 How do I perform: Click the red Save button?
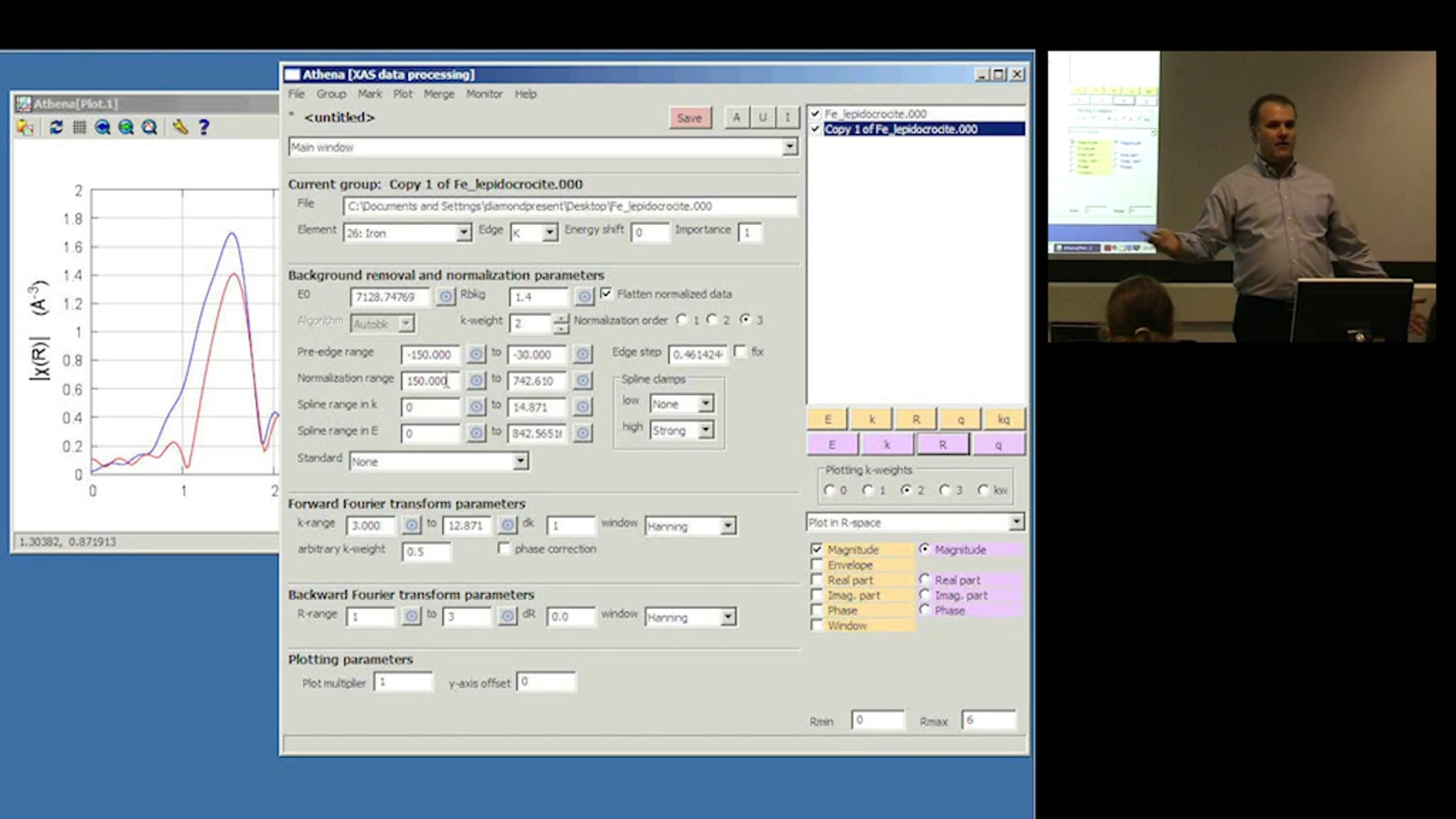690,118
